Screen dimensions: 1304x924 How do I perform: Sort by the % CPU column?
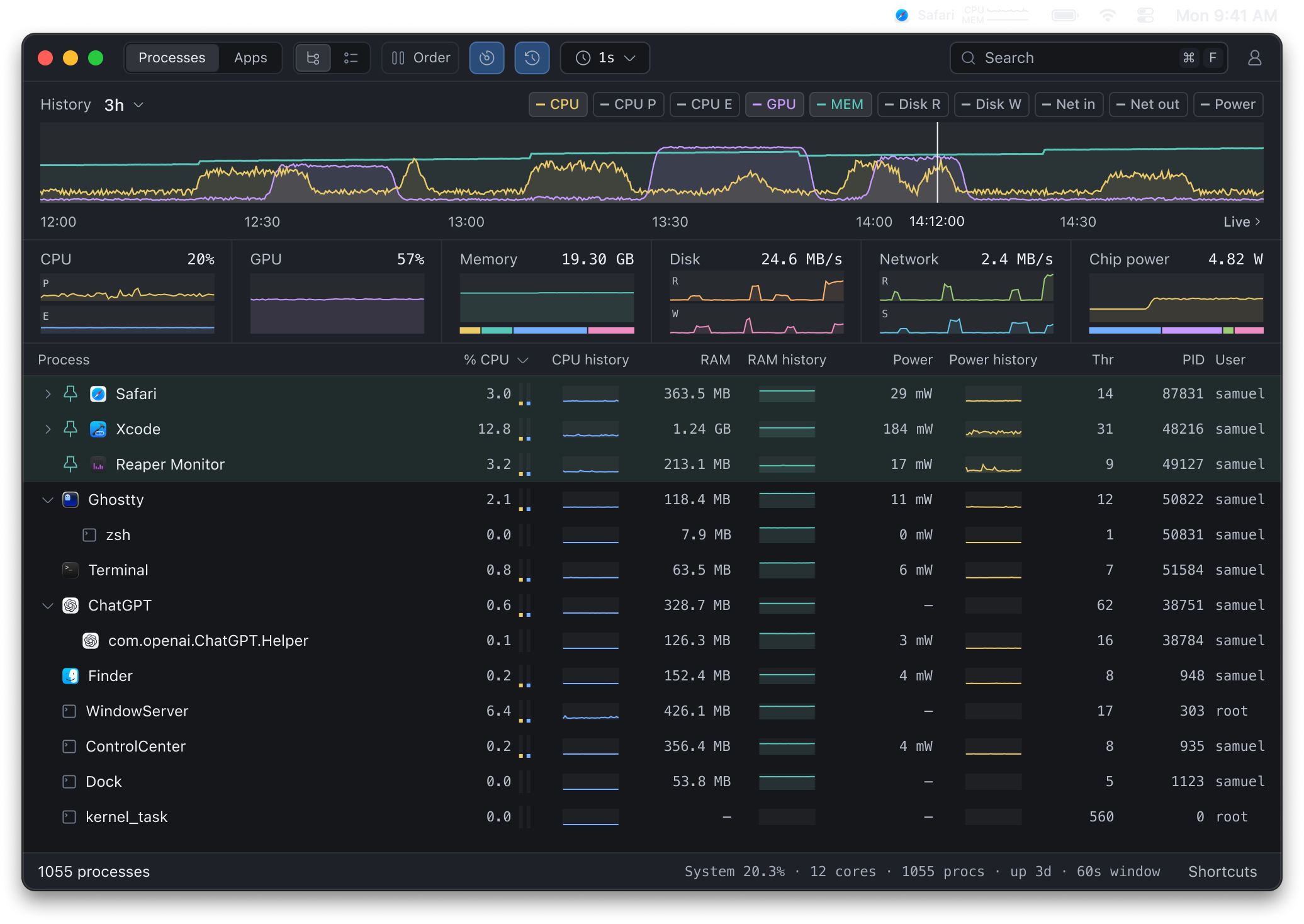[495, 360]
